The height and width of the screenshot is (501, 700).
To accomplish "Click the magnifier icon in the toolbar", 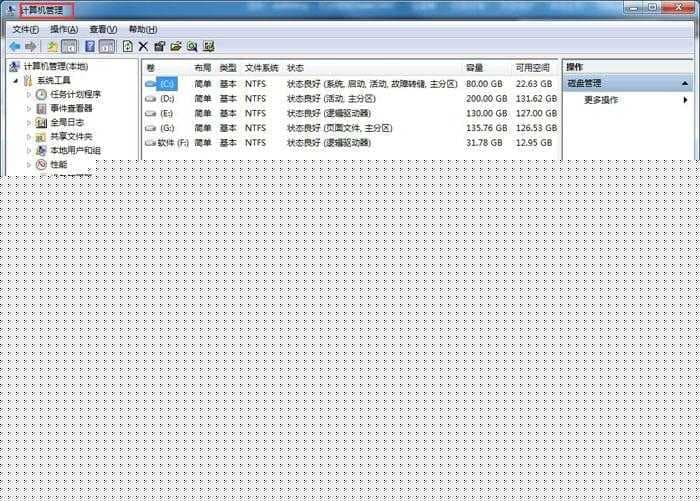I will tap(192, 46).
